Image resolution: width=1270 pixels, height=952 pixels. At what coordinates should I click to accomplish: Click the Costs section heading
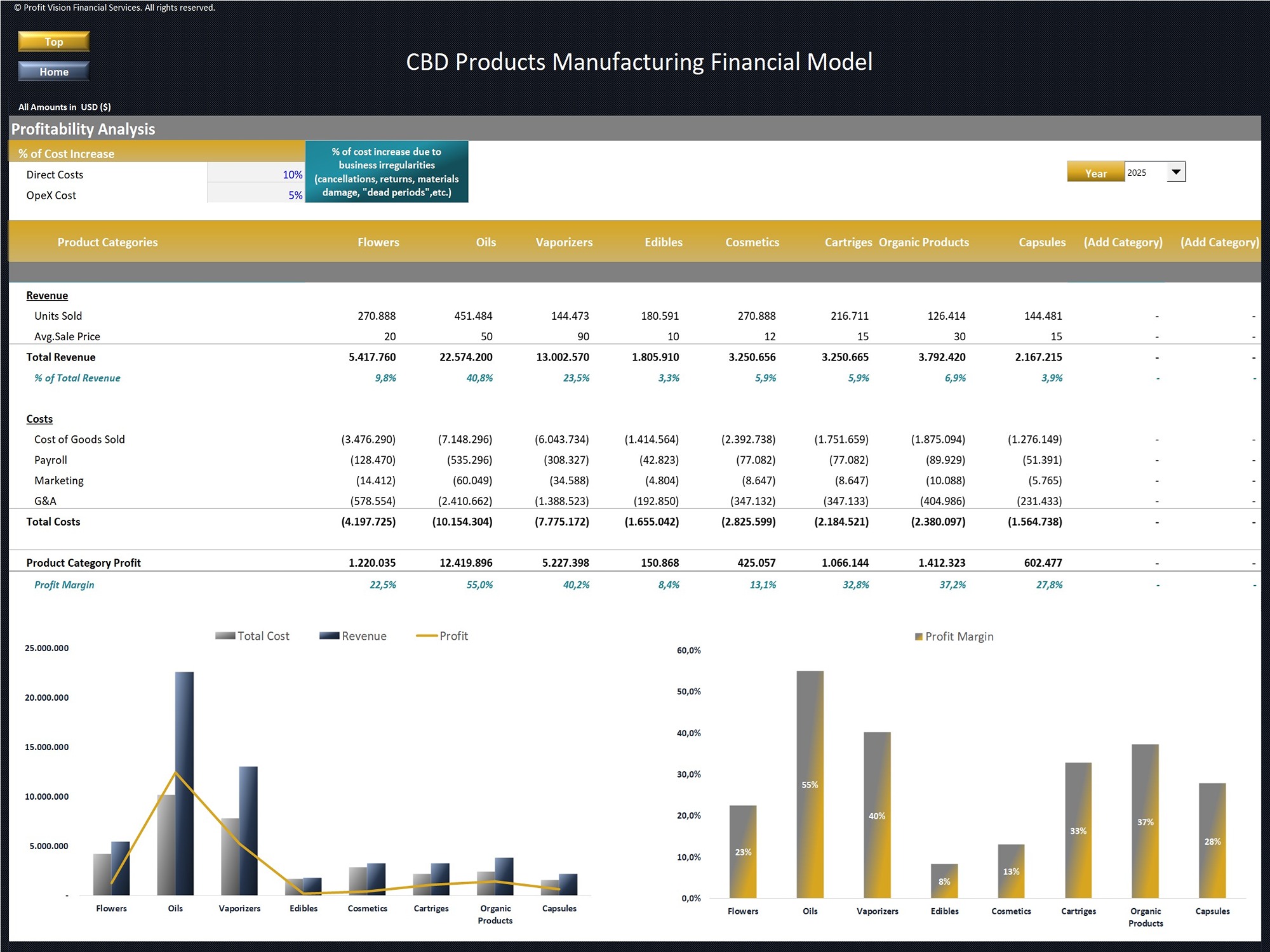39,419
